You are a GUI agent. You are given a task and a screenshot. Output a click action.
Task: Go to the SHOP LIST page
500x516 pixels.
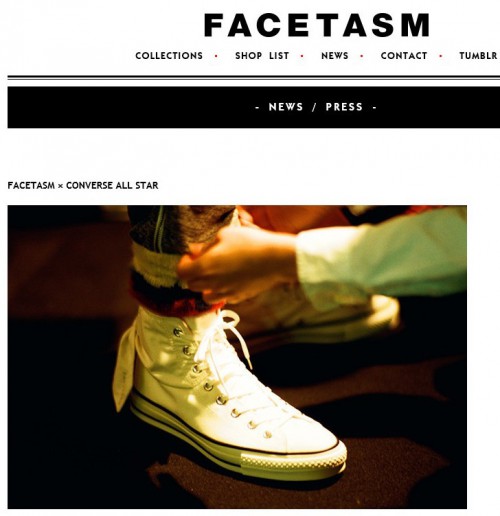262,56
